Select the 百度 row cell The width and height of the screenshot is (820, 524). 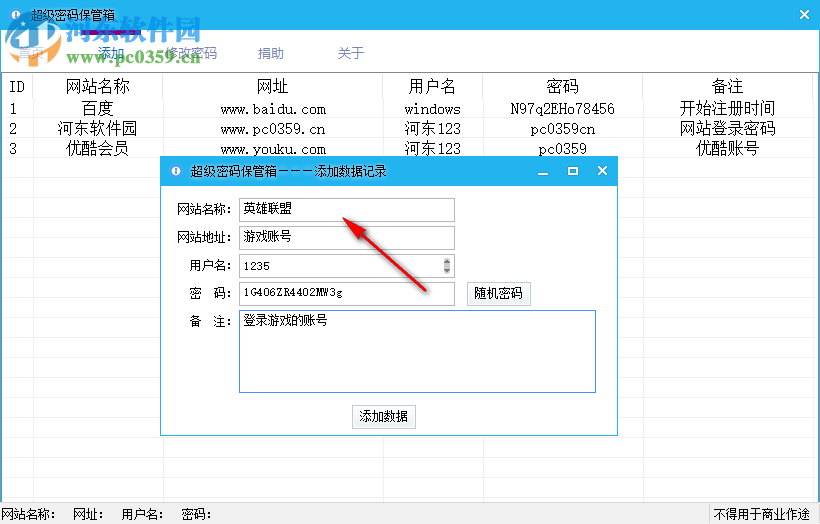tap(98, 109)
